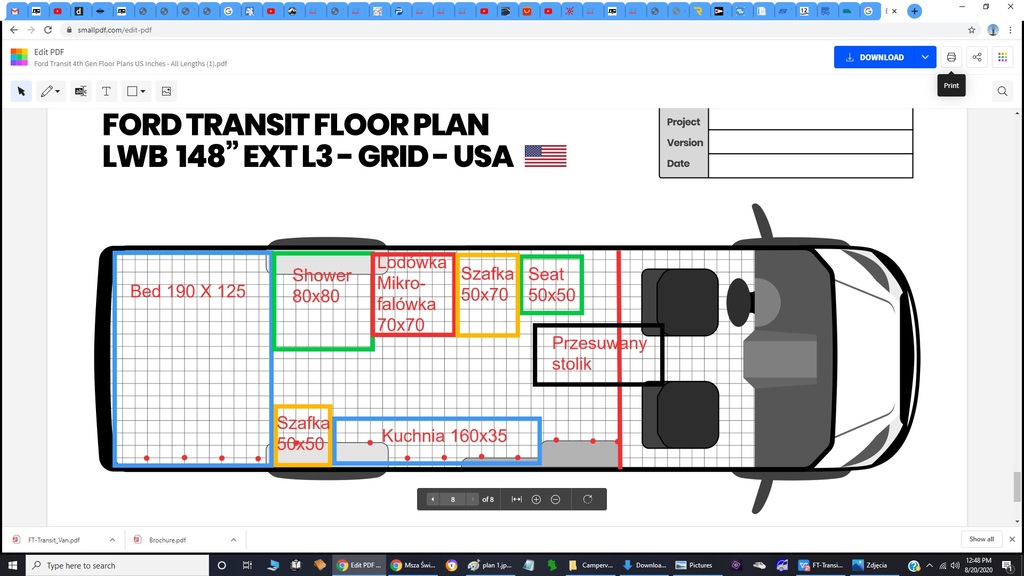The height and width of the screenshot is (576, 1024).
Task: Click the browser forward arrow
Action: click(x=31, y=30)
